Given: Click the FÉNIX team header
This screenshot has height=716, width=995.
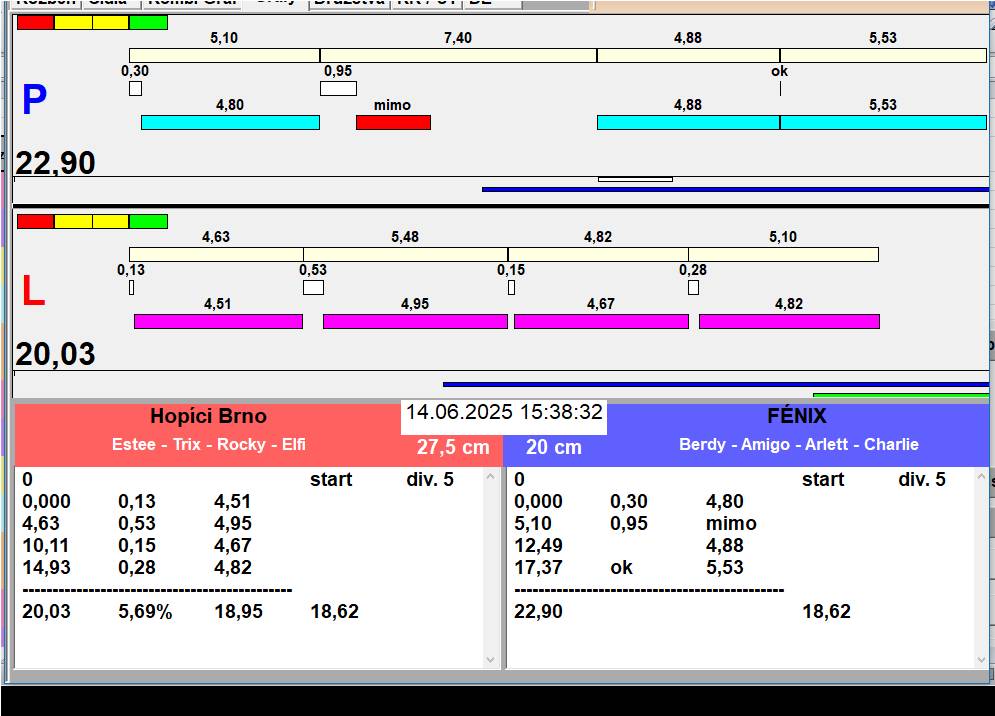Looking at the screenshot, I should click(x=796, y=416).
